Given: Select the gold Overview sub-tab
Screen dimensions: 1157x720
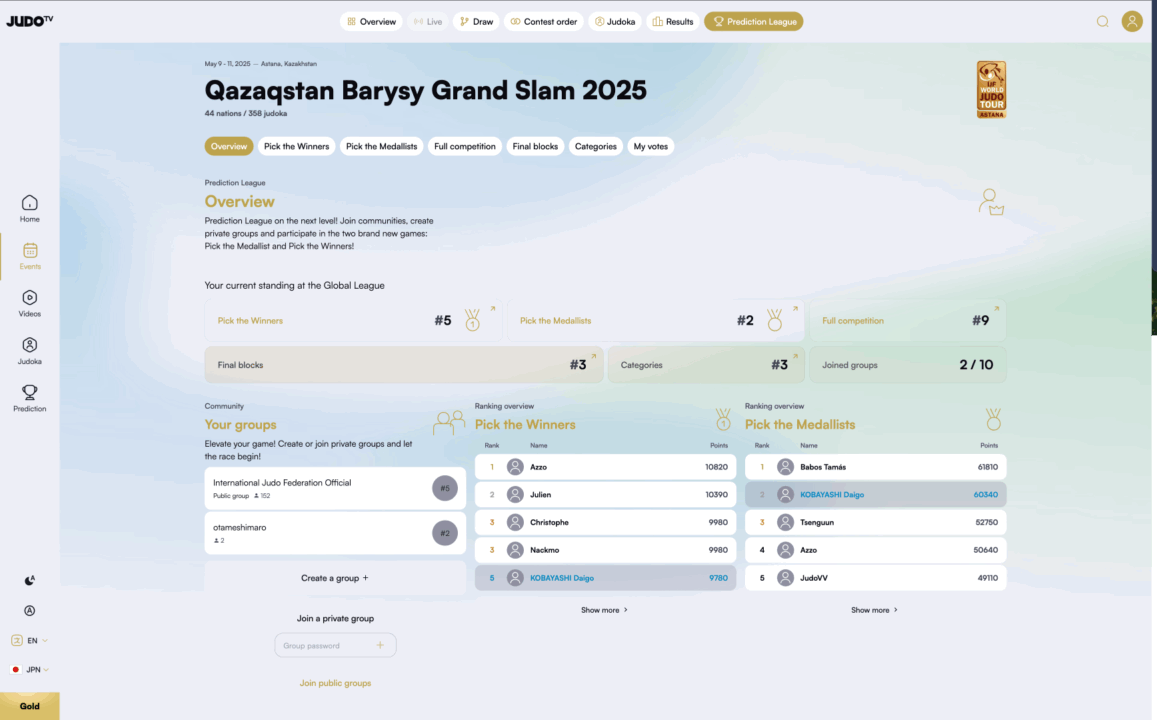Looking at the screenshot, I should pos(229,146).
